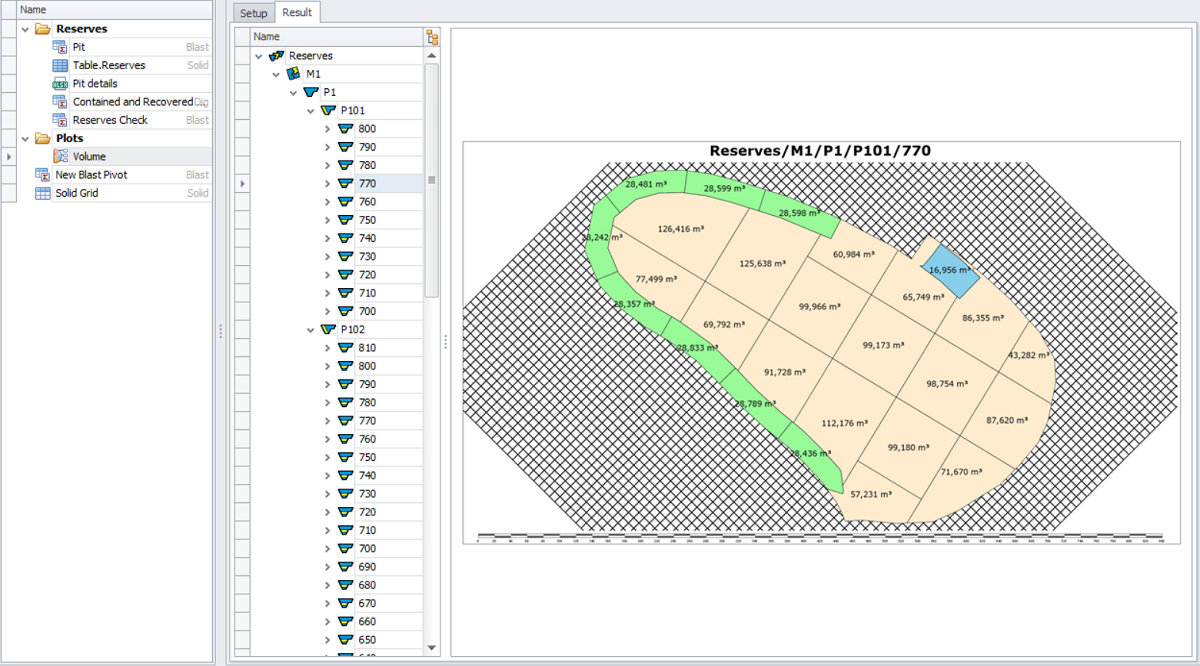This screenshot has width=1200, height=666.
Task: Click the Reserves root node icon
Action: tap(277, 56)
